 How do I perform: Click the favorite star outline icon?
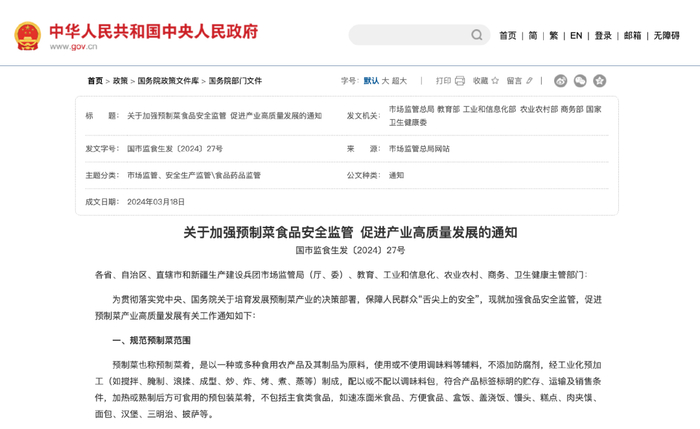click(x=495, y=81)
